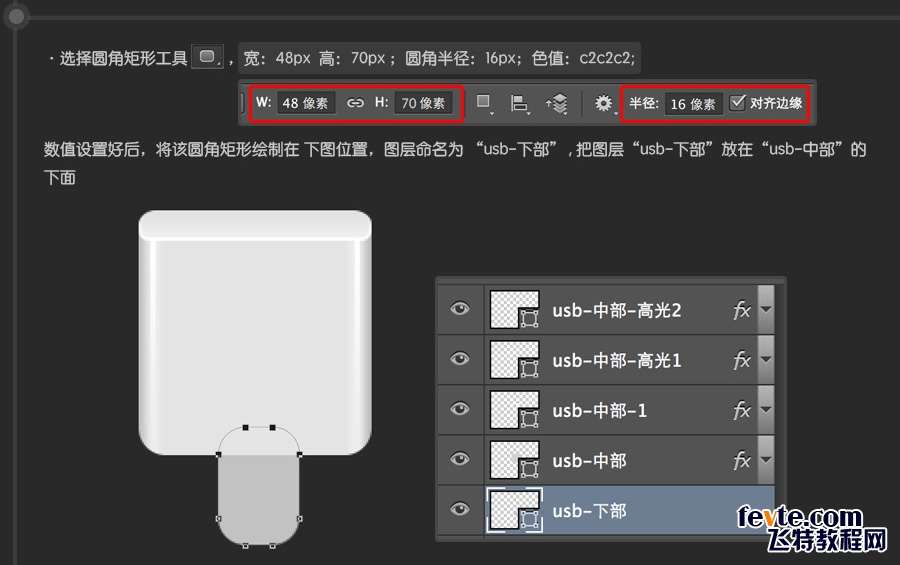The height and width of the screenshot is (565, 900).
Task: Select the usb-下部 layer thumbnail
Action: click(x=514, y=510)
